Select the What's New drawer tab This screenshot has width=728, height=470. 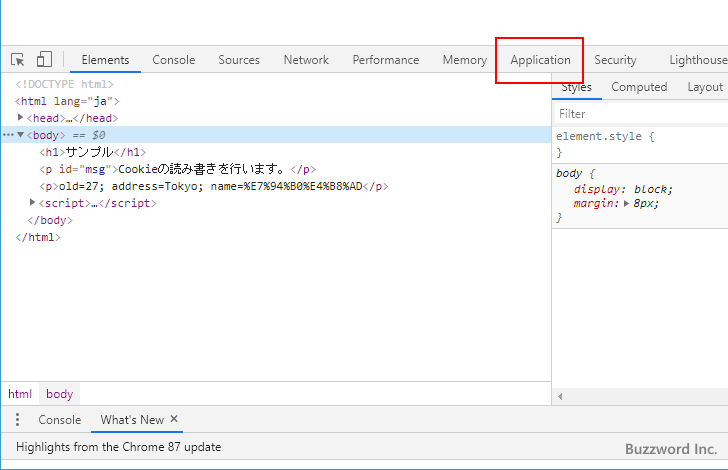click(x=132, y=420)
